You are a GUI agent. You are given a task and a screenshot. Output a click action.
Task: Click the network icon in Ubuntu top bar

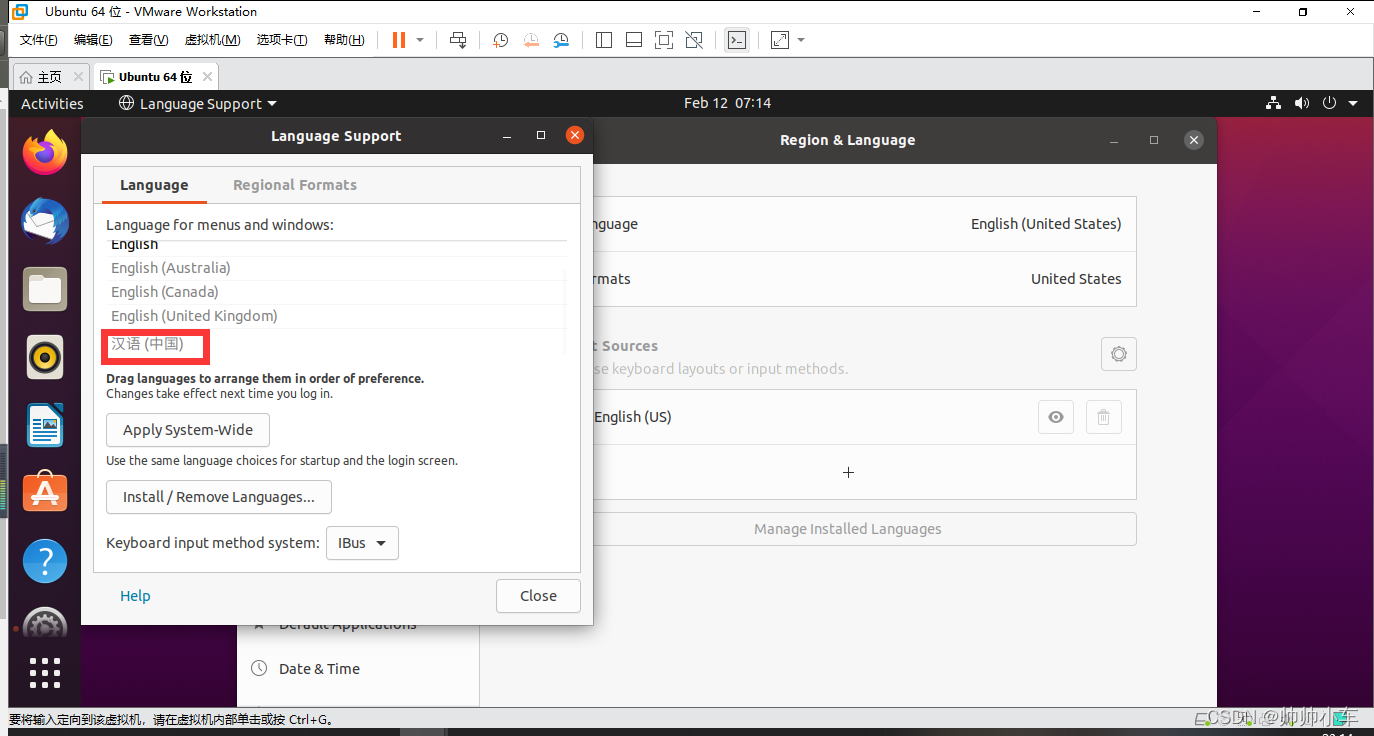tap(1273, 103)
